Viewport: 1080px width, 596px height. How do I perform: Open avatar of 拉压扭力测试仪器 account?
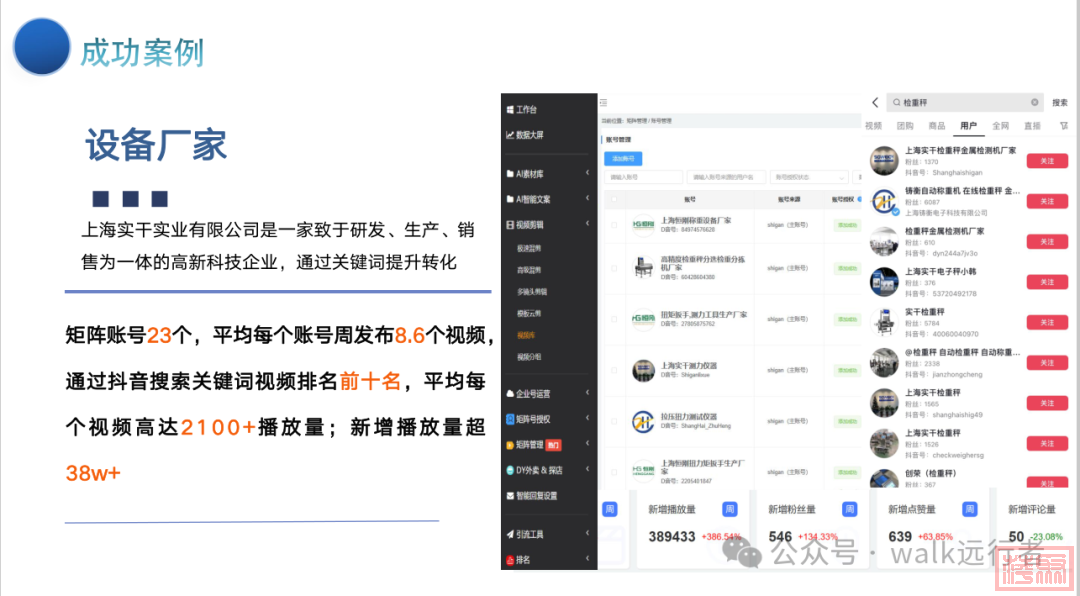(x=643, y=421)
